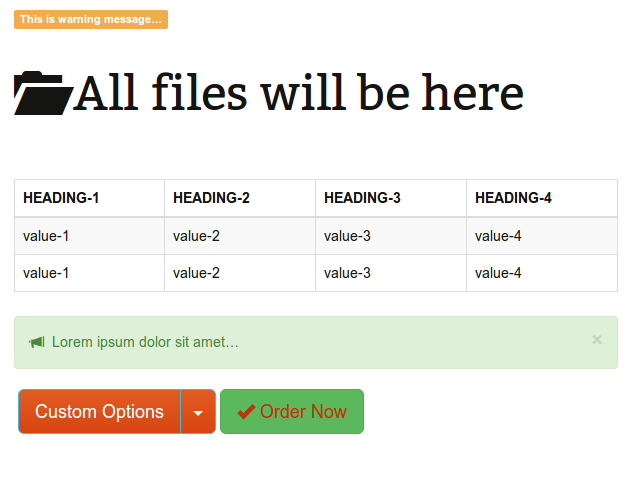Open the Custom Options dropdown caret
Viewport: 636px width, 489px height.
coord(198,412)
